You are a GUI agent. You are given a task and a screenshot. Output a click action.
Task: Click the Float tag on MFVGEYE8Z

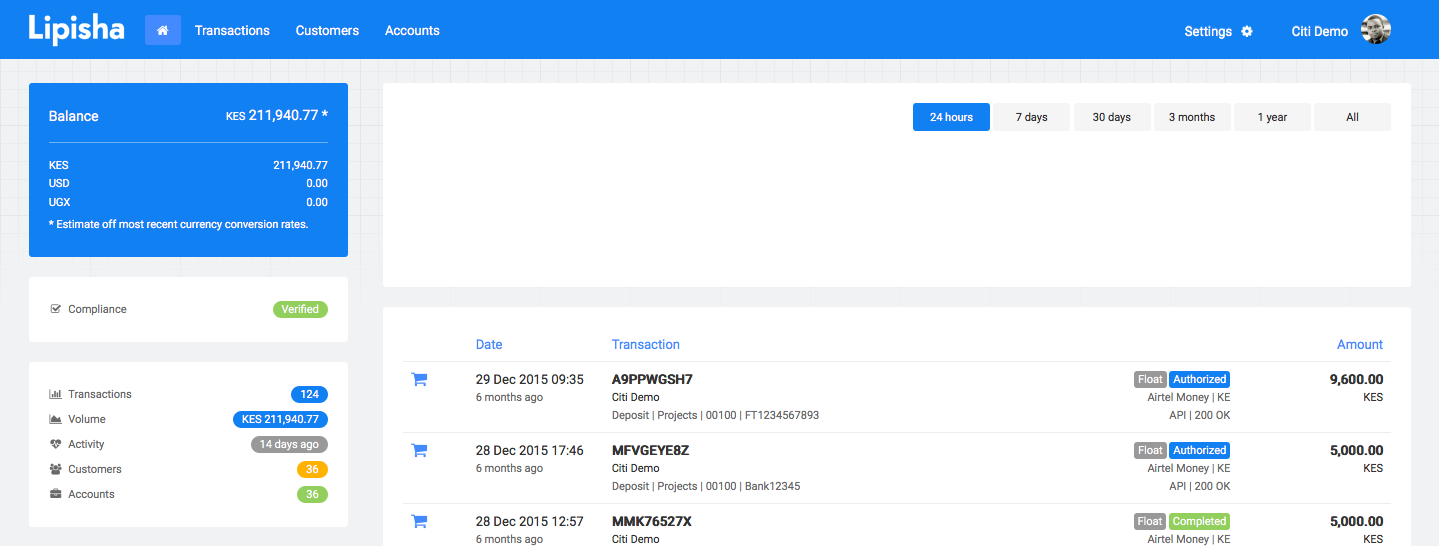pyautogui.click(x=1150, y=450)
